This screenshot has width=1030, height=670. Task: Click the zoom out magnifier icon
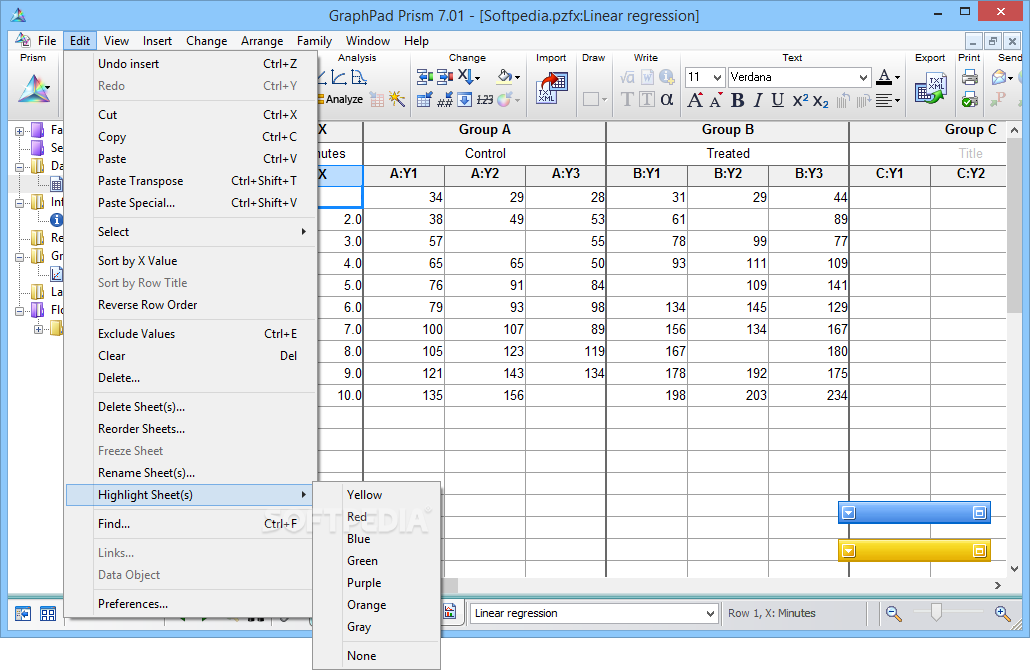pyautogui.click(x=893, y=614)
